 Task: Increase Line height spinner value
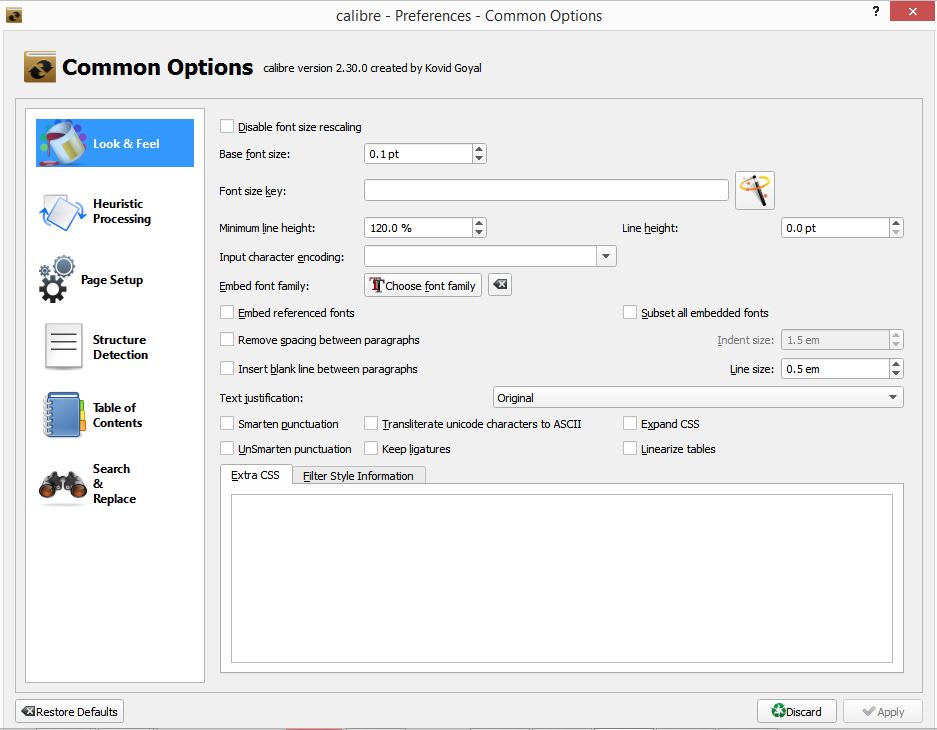click(x=896, y=223)
